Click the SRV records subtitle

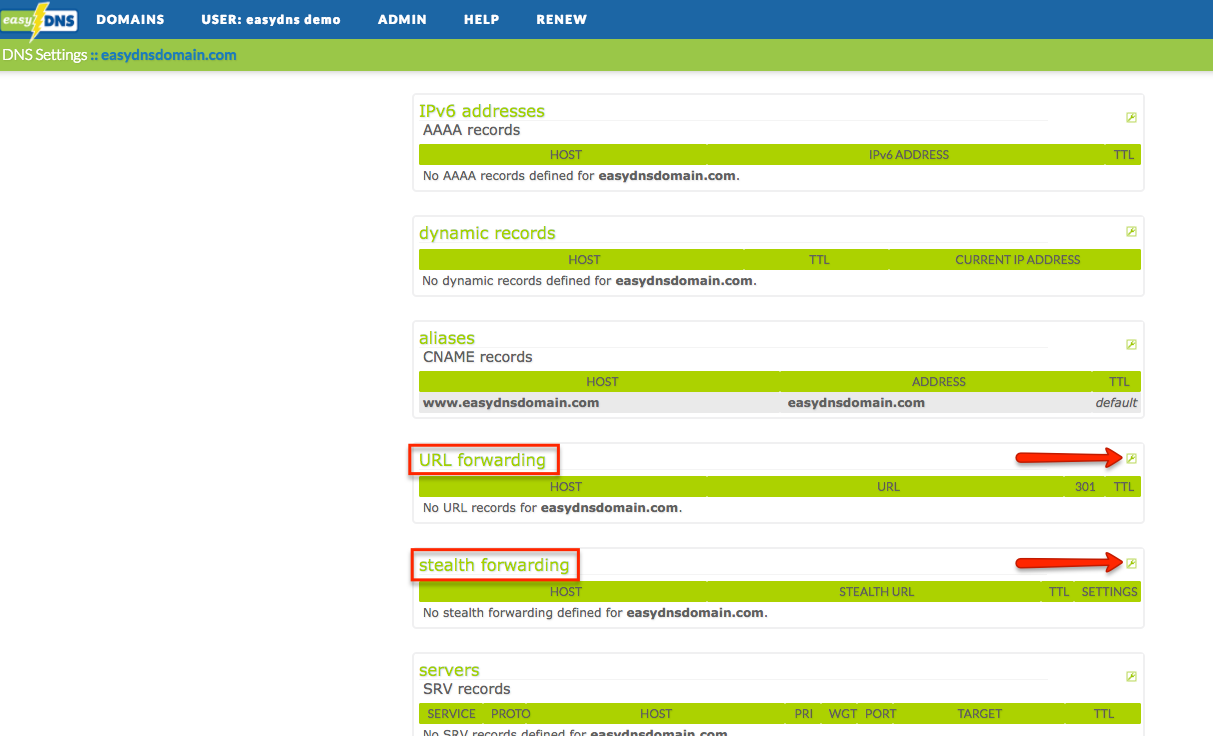[x=466, y=689]
